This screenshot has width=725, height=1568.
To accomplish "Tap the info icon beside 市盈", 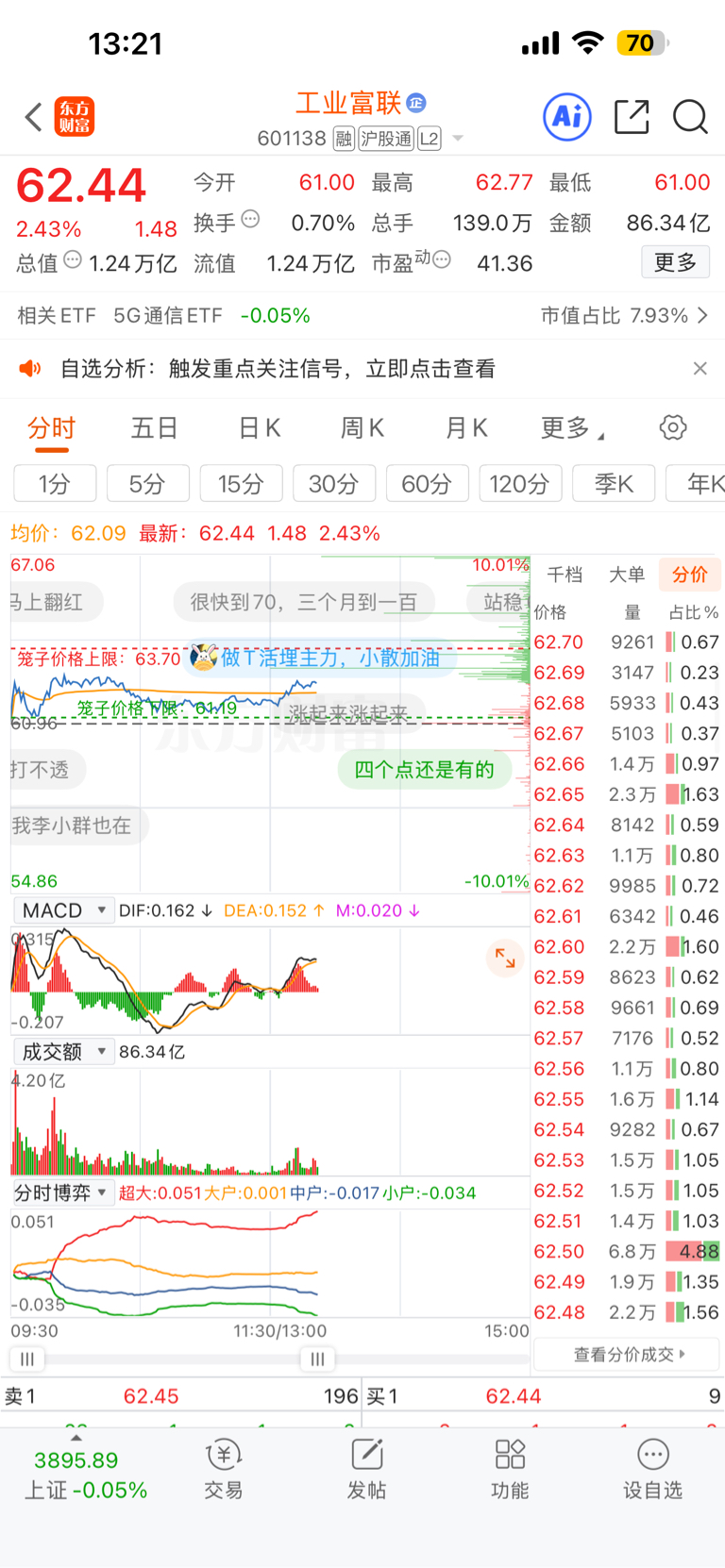I will pyautogui.click(x=442, y=259).
